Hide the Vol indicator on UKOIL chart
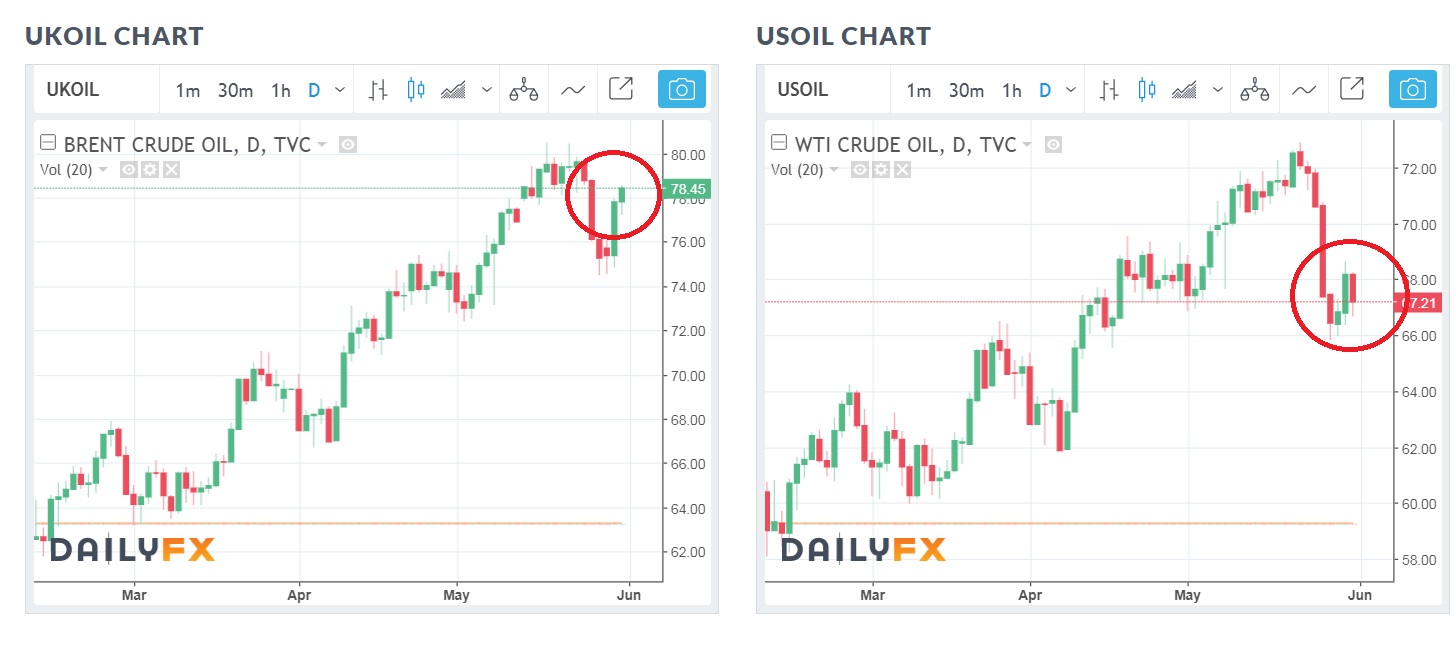The width and height of the screenshot is (1456, 664). tap(128, 170)
